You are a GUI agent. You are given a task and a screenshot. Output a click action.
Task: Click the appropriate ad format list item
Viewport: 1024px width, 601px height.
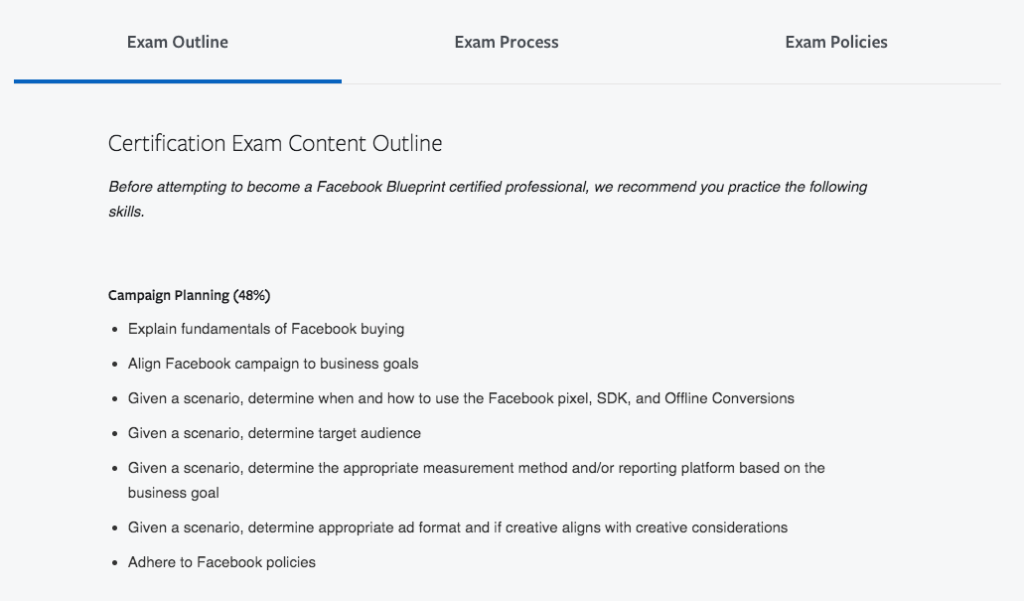[x=458, y=527]
